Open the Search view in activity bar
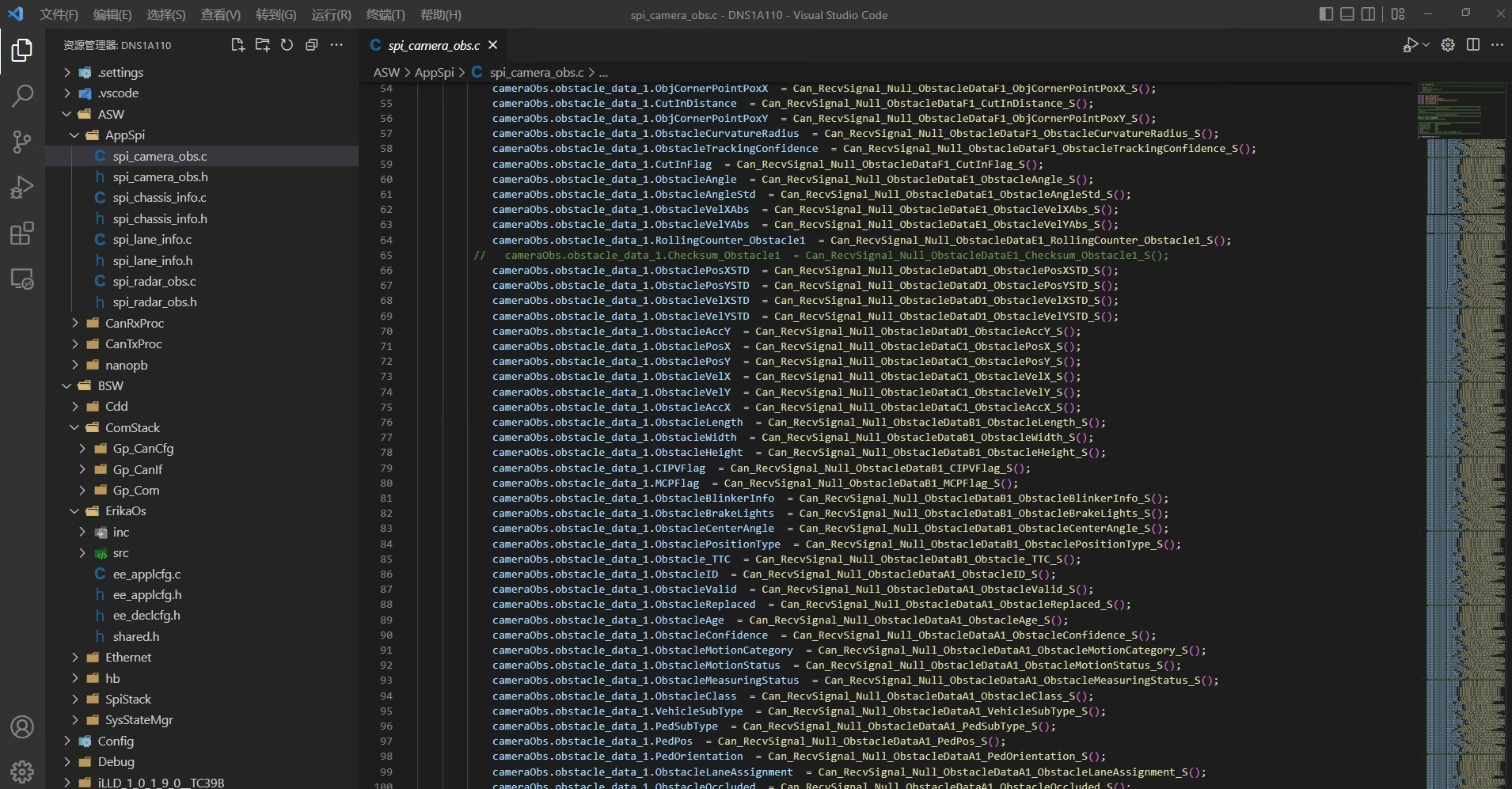The width and height of the screenshot is (1512, 789). [22, 97]
